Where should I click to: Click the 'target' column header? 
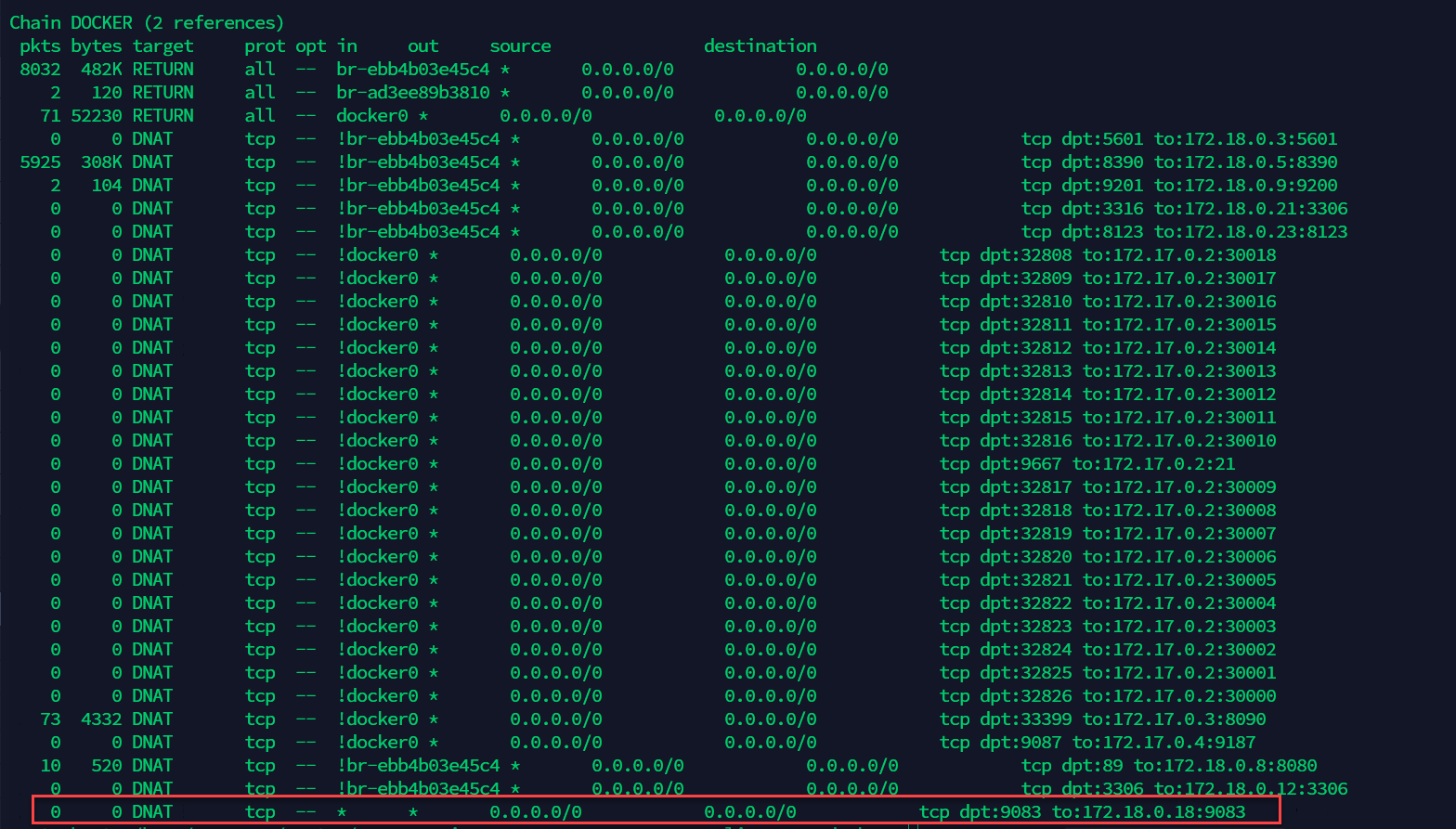click(162, 45)
